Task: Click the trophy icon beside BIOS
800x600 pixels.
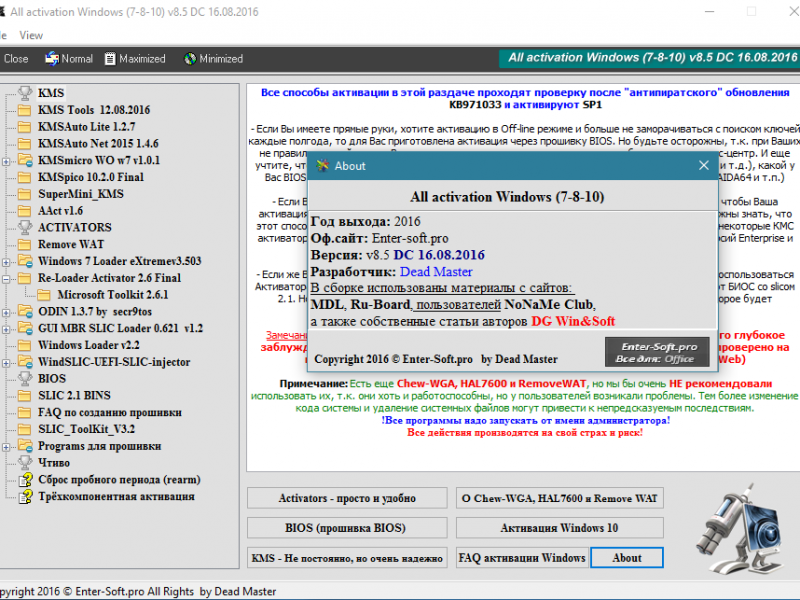Action: 24,378
